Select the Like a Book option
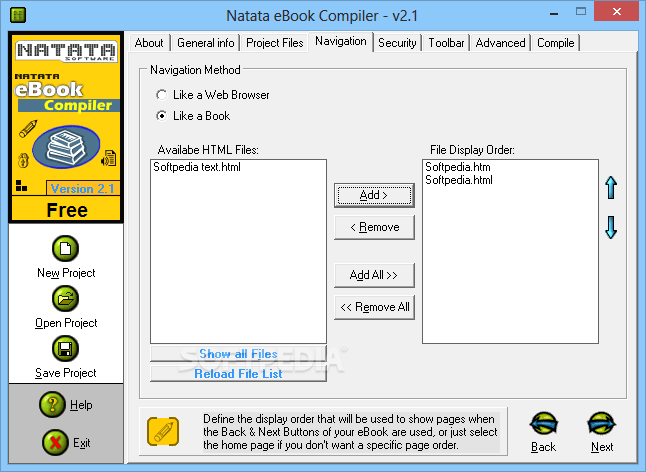The height and width of the screenshot is (472, 646). click(193, 116)
